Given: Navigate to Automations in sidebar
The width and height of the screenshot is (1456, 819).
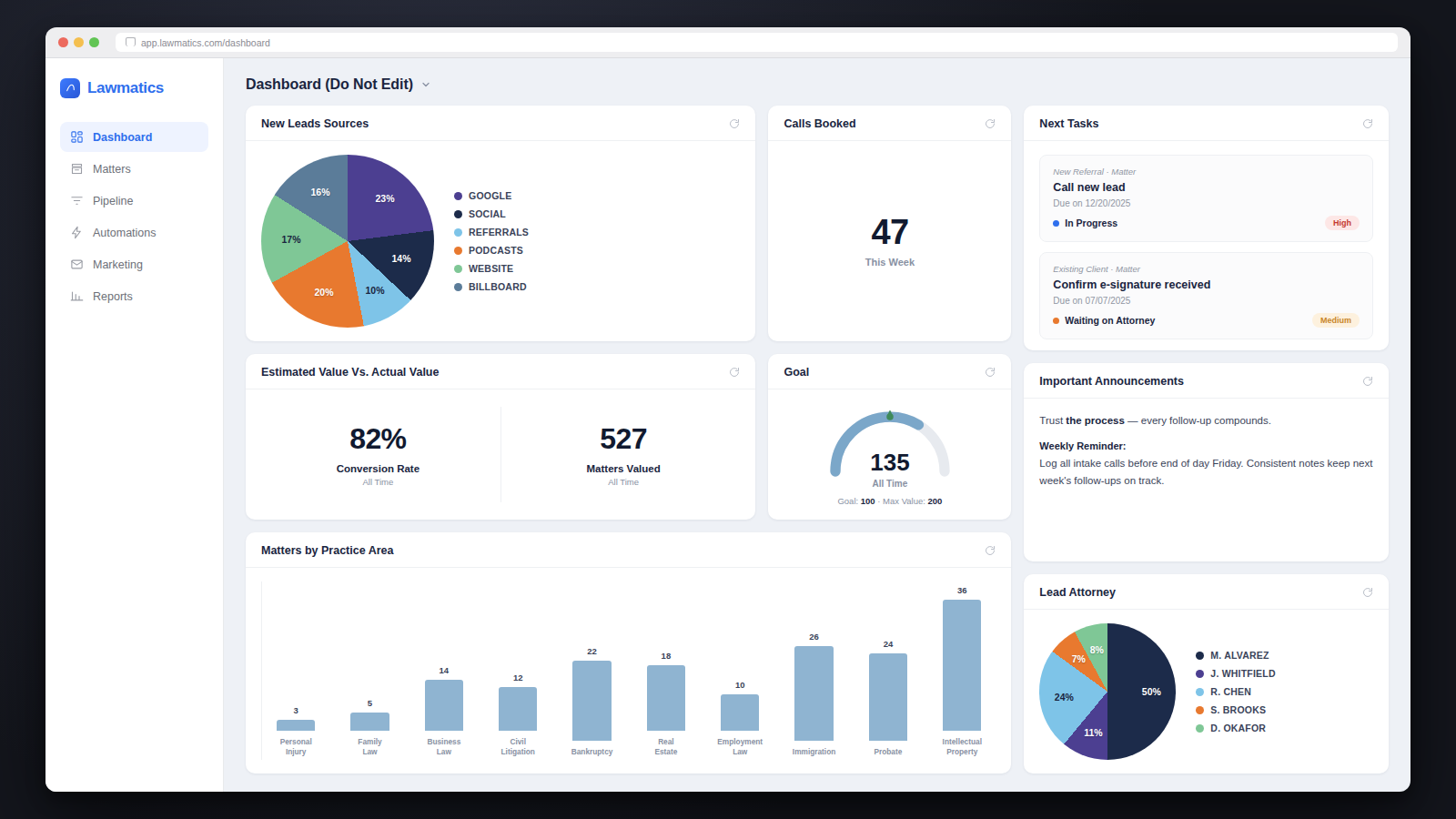Looking at the screenshot, I should click(x=134, y=233).
